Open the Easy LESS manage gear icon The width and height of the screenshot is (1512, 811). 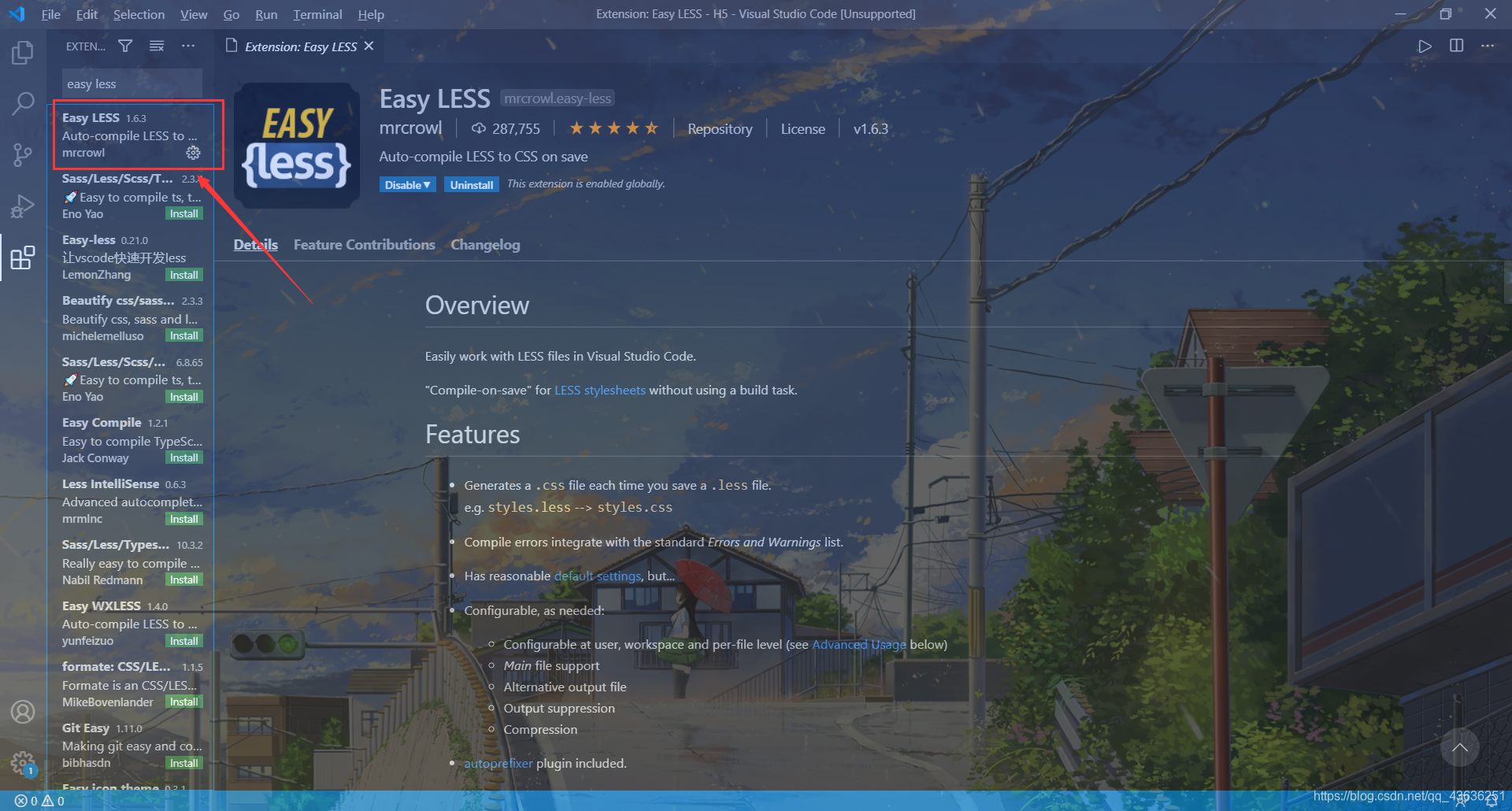193,153
